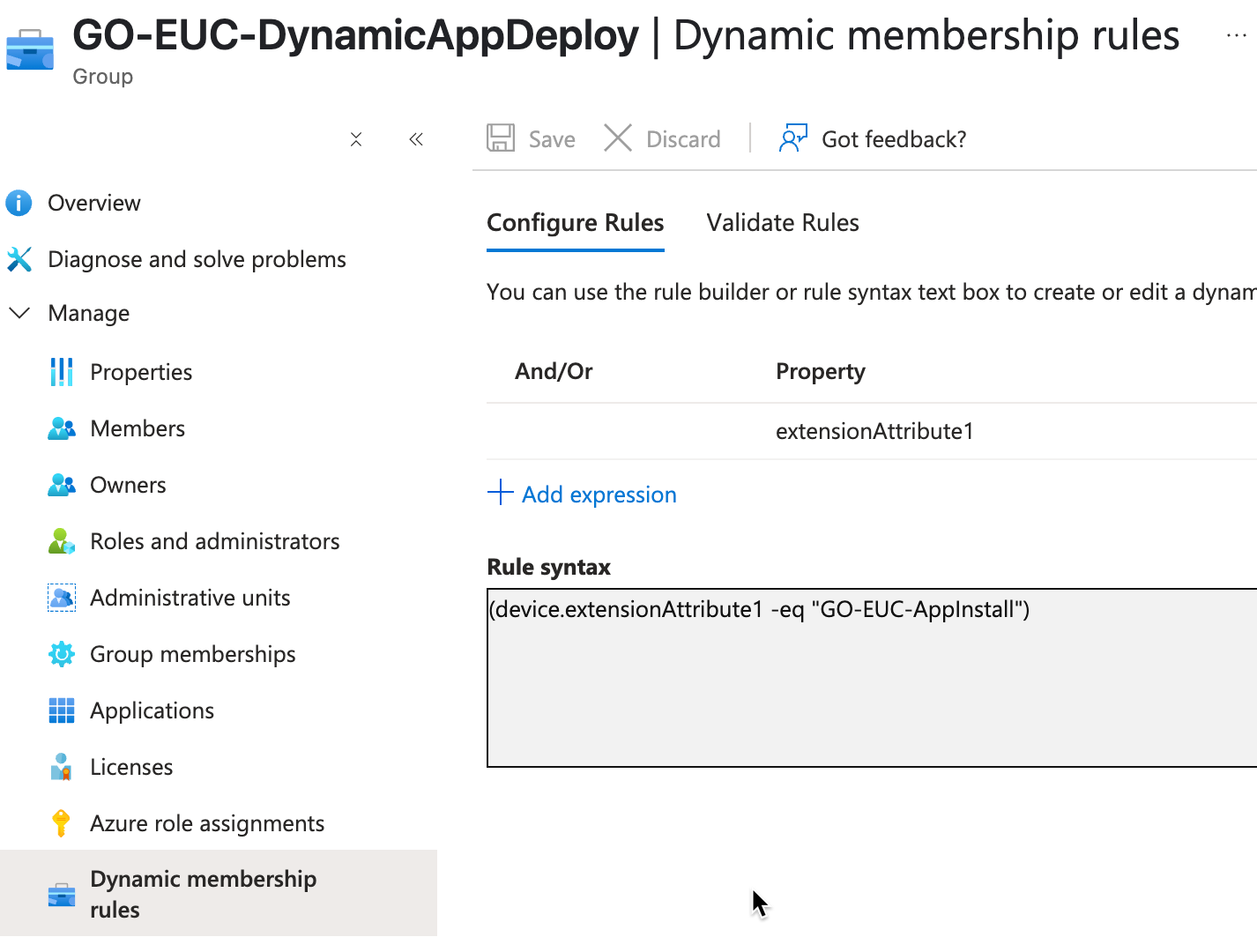Click the Roles and administrators icon
1257x952 pixels.
coord(62,541)
